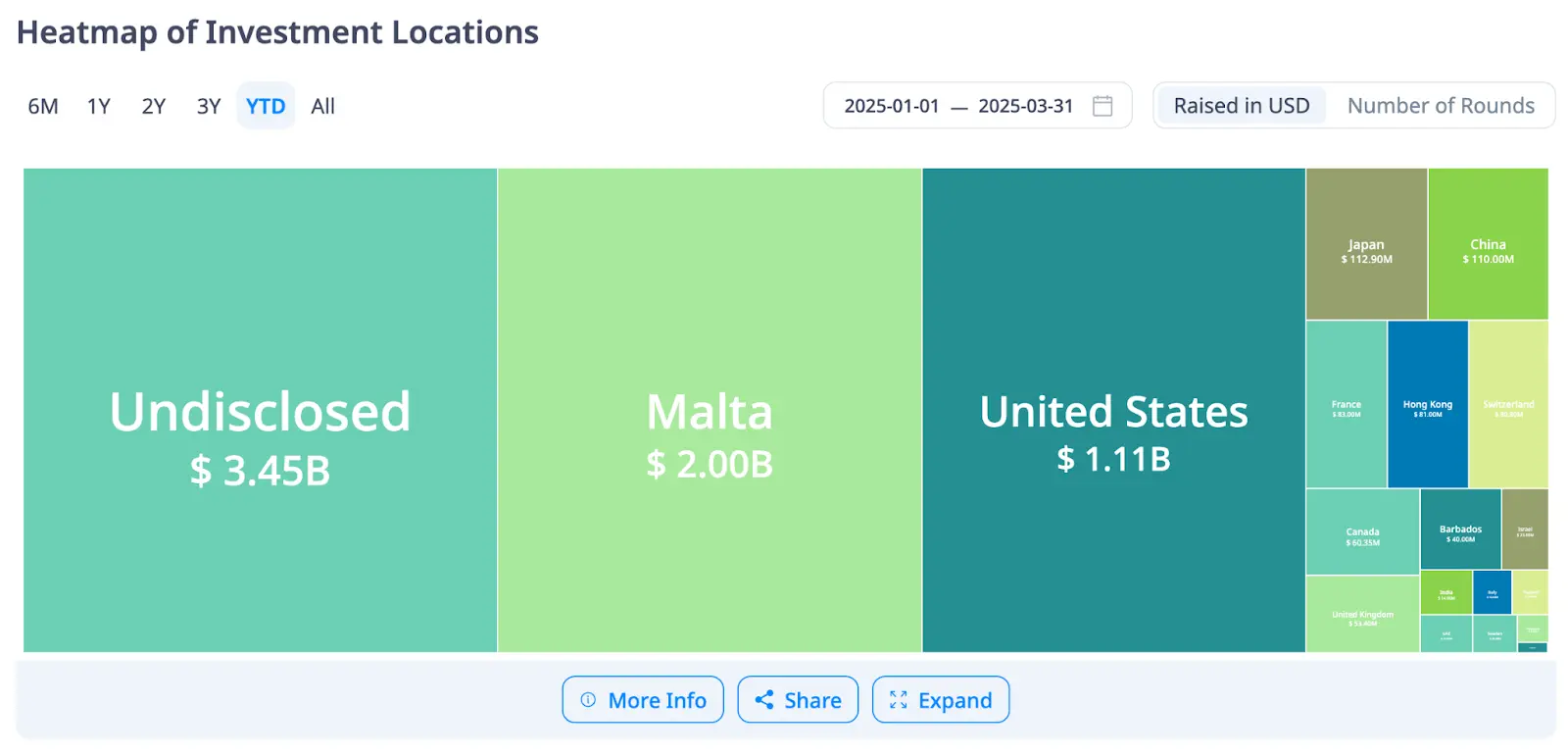The height and width of the screenshot is (756, 1568).
Task: Choose the 2Y time range
Action: (153, 106)
